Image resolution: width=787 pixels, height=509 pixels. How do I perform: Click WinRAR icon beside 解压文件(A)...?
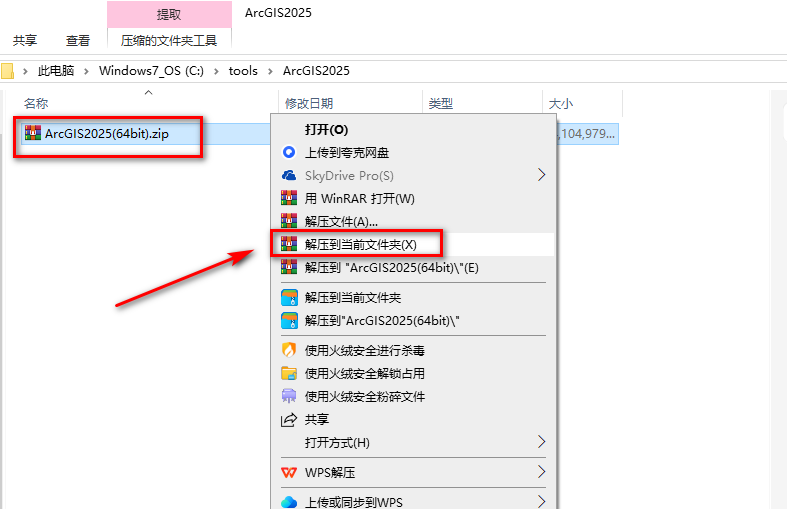pyautogui.click(x=289, y=221)
